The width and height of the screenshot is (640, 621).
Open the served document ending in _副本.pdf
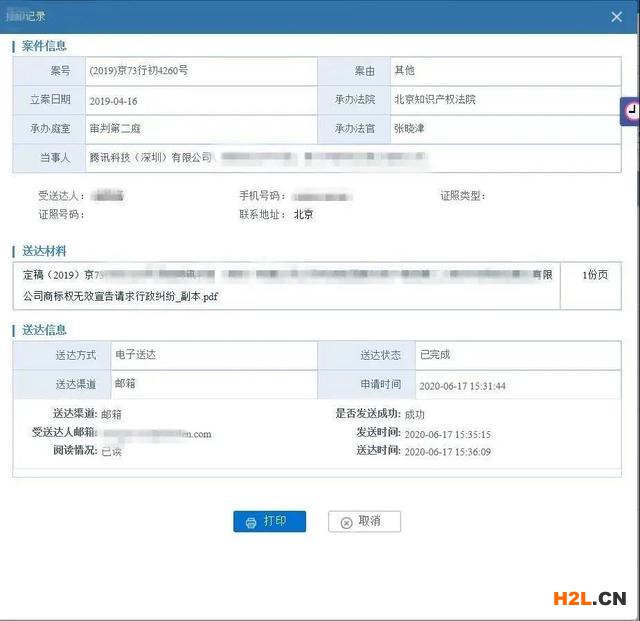pos(120,296)
